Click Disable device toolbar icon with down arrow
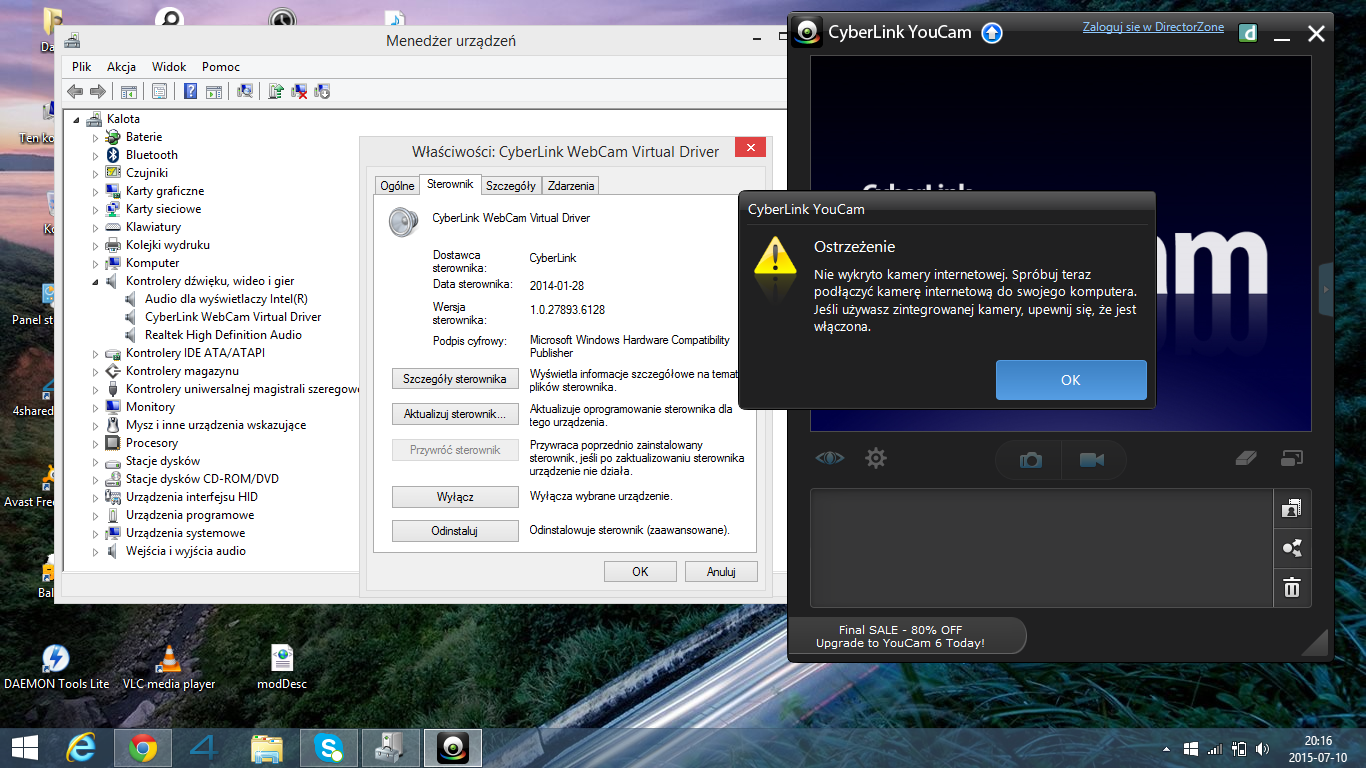1366x768 pixels. click(x=322, y=91)
